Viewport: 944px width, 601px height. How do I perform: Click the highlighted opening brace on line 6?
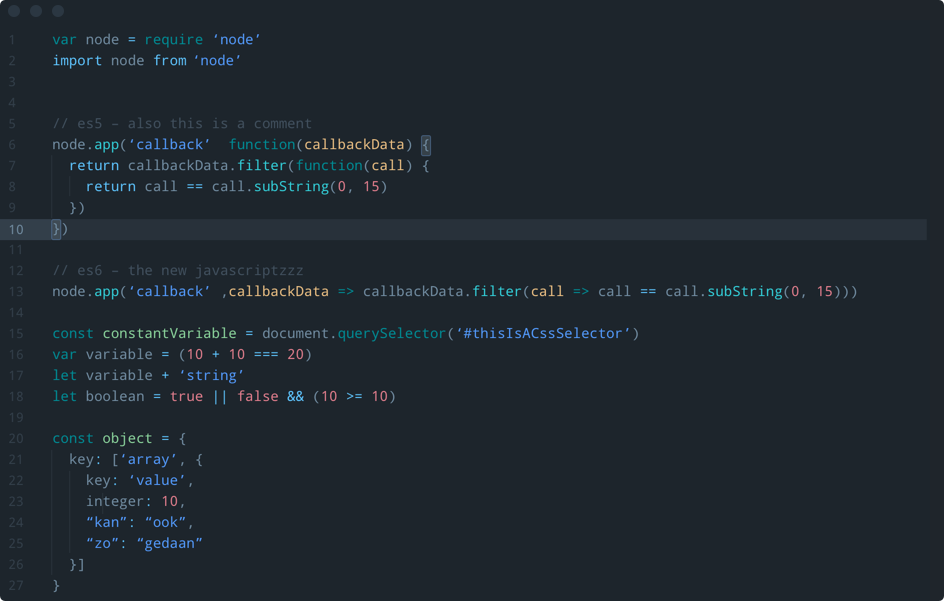click(426, 145)
